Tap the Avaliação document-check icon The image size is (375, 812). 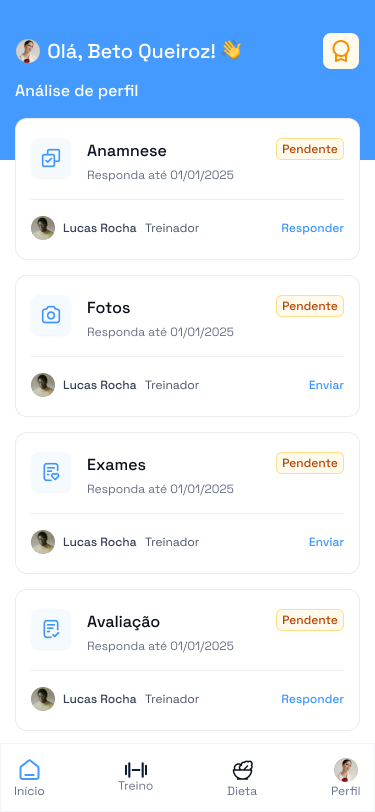pyautogui.click(x=51, y=629)
